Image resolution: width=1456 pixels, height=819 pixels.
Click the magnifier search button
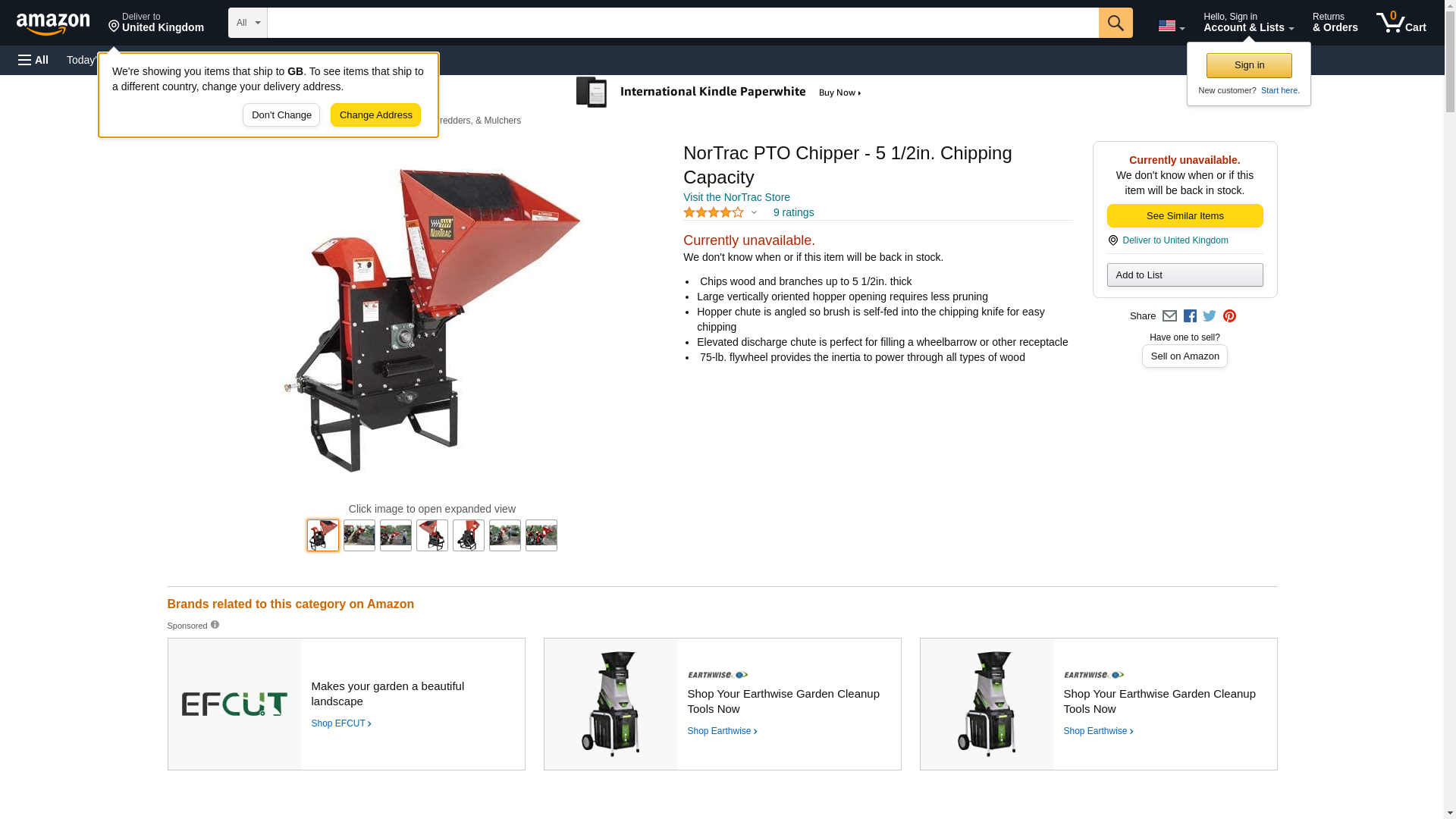tap(1116, 23)
